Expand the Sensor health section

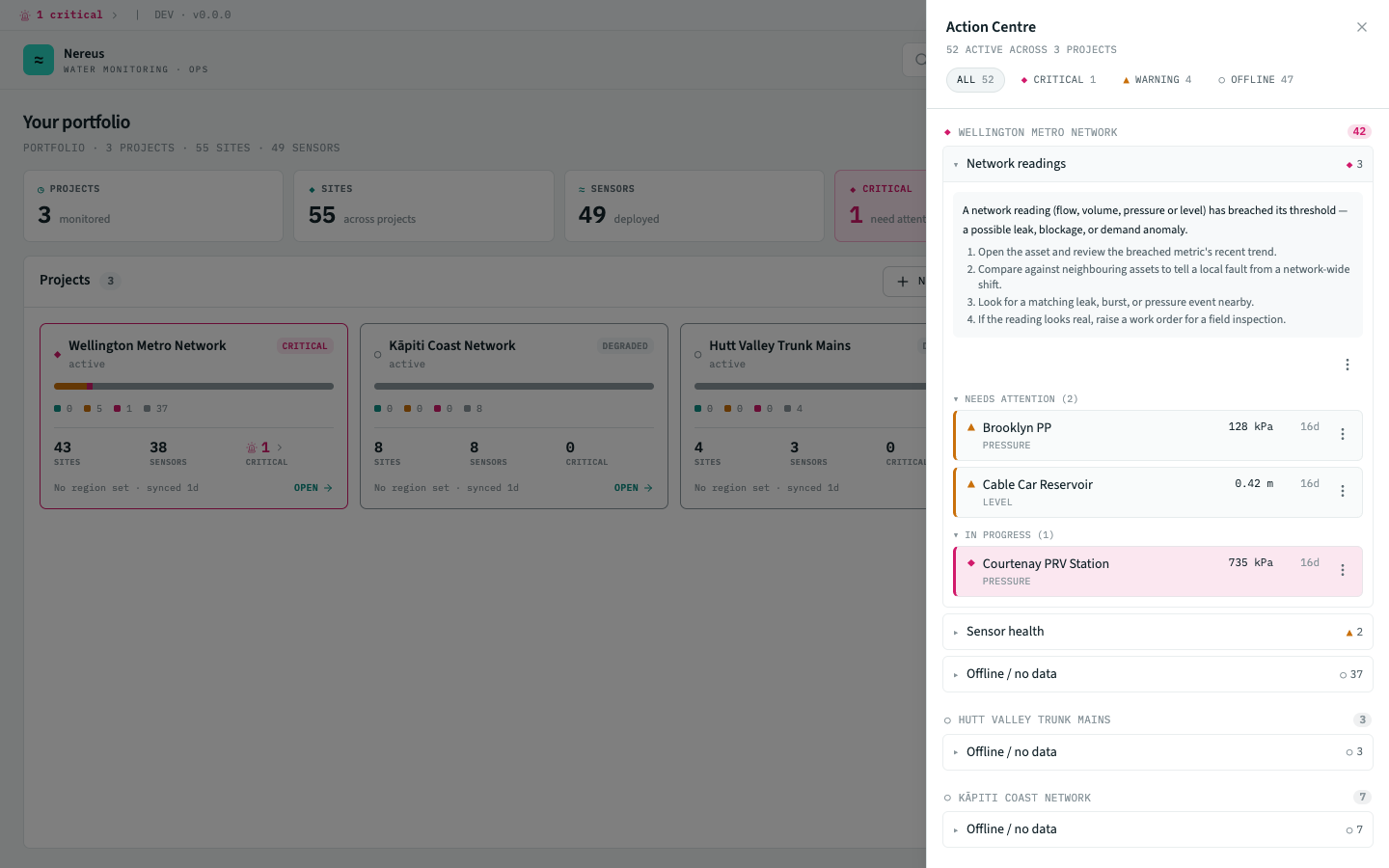click(1157, 632)
